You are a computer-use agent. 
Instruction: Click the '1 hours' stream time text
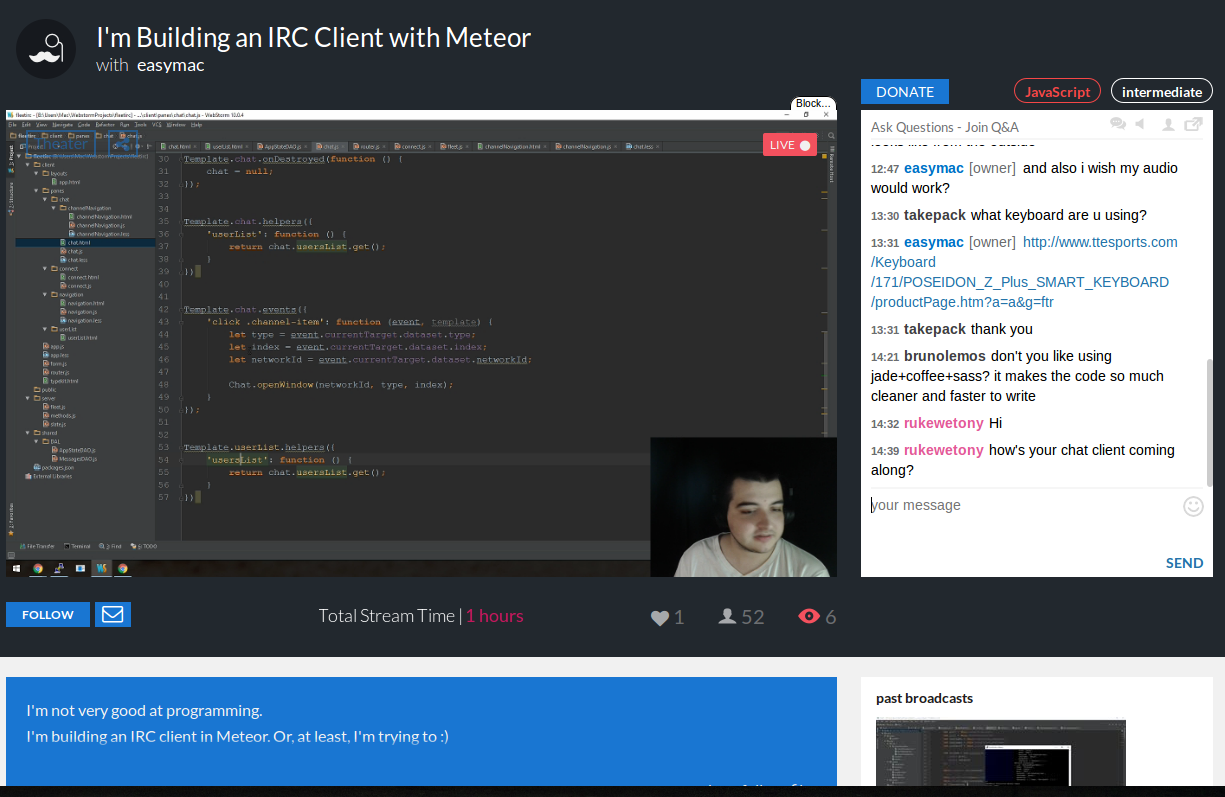point(494,616)
